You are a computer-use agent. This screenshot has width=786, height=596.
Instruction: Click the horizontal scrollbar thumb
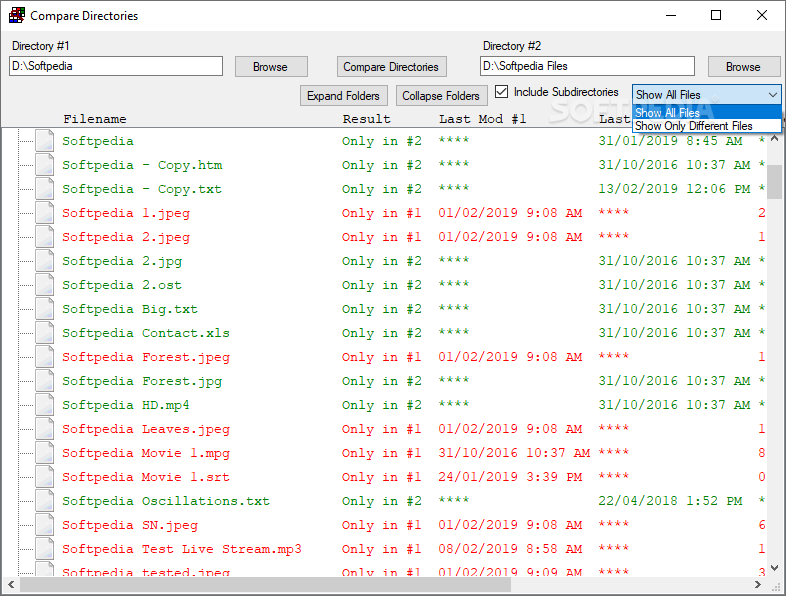[266, 584]
